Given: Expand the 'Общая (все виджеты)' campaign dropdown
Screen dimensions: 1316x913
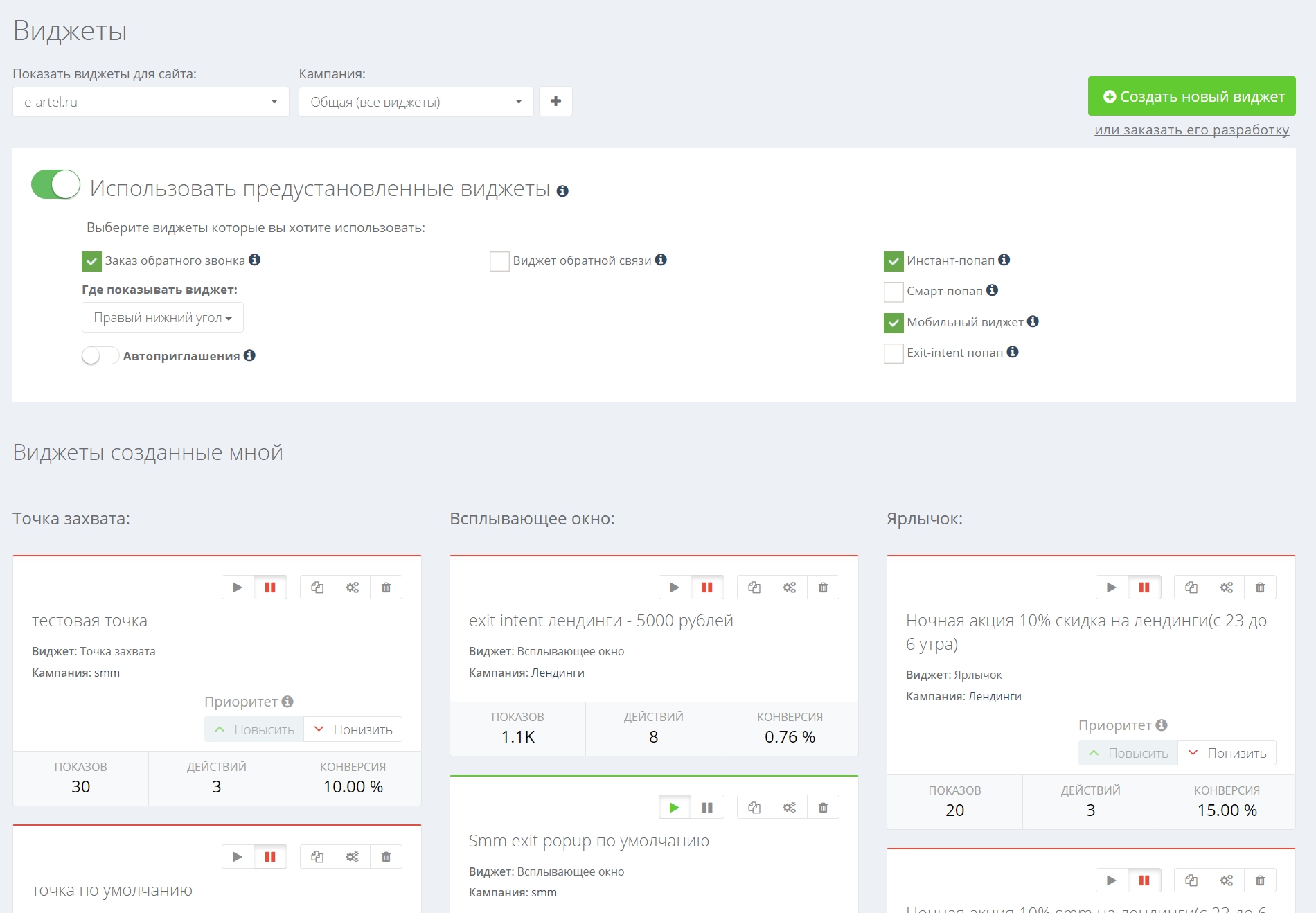Looking at the screenshot, I should [416, 102].
